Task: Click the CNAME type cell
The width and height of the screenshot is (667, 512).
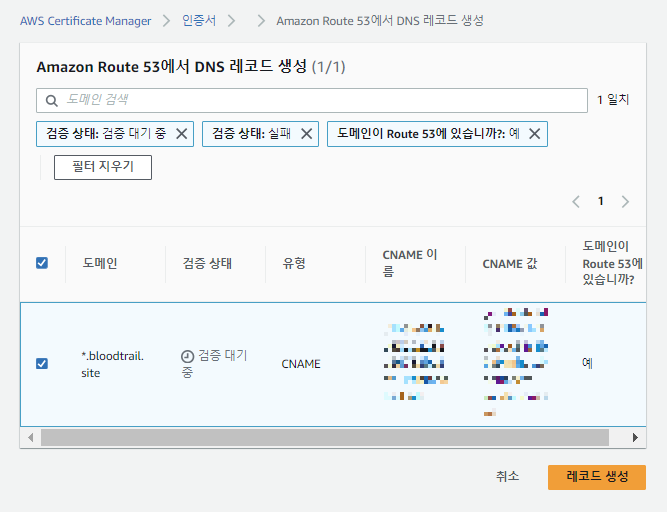Action: 301,364
